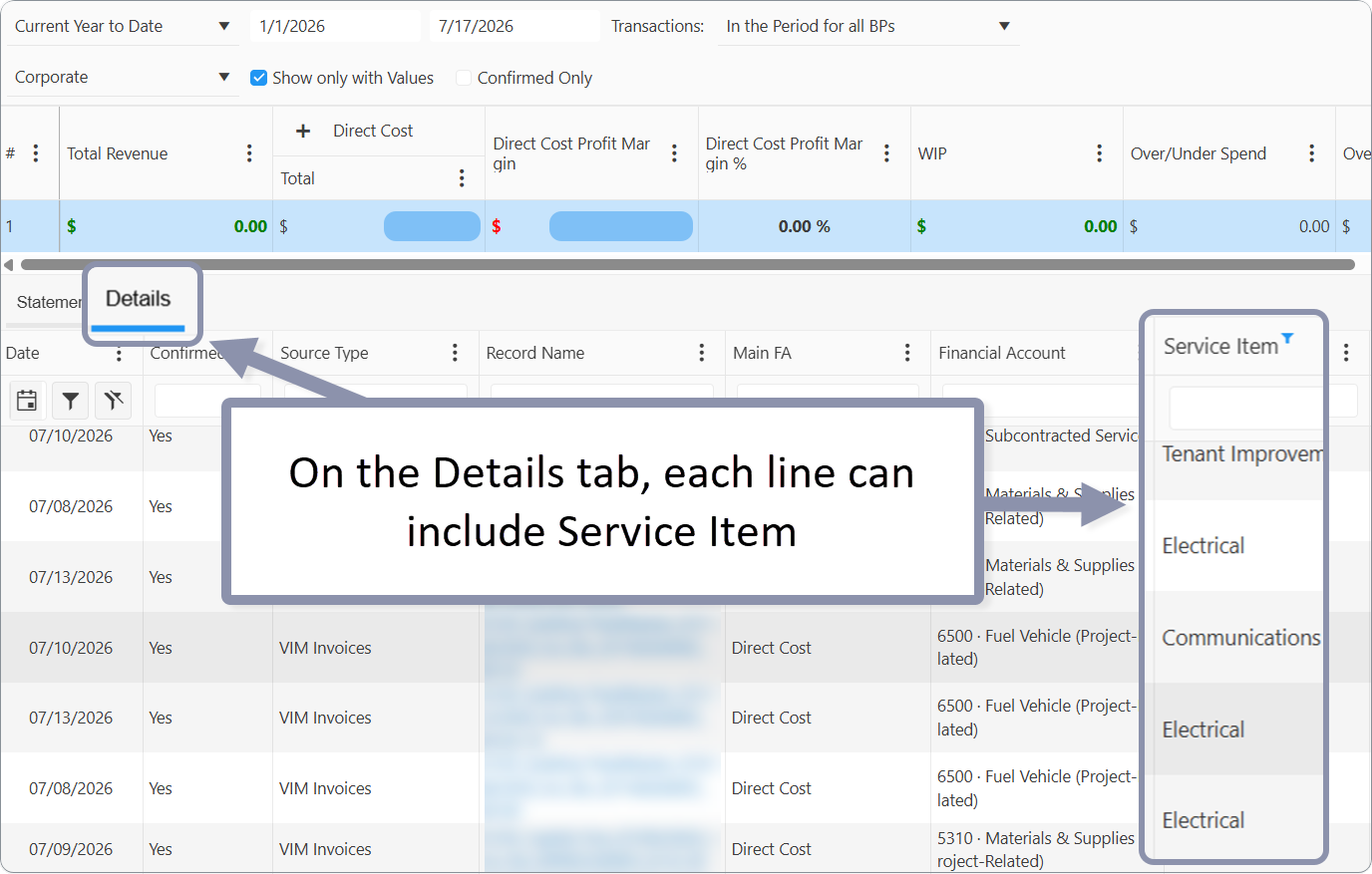This screenshot has width=1372, height=874.
Task: Expand the Direct Cost column group
Action: (x=303, y=131)
